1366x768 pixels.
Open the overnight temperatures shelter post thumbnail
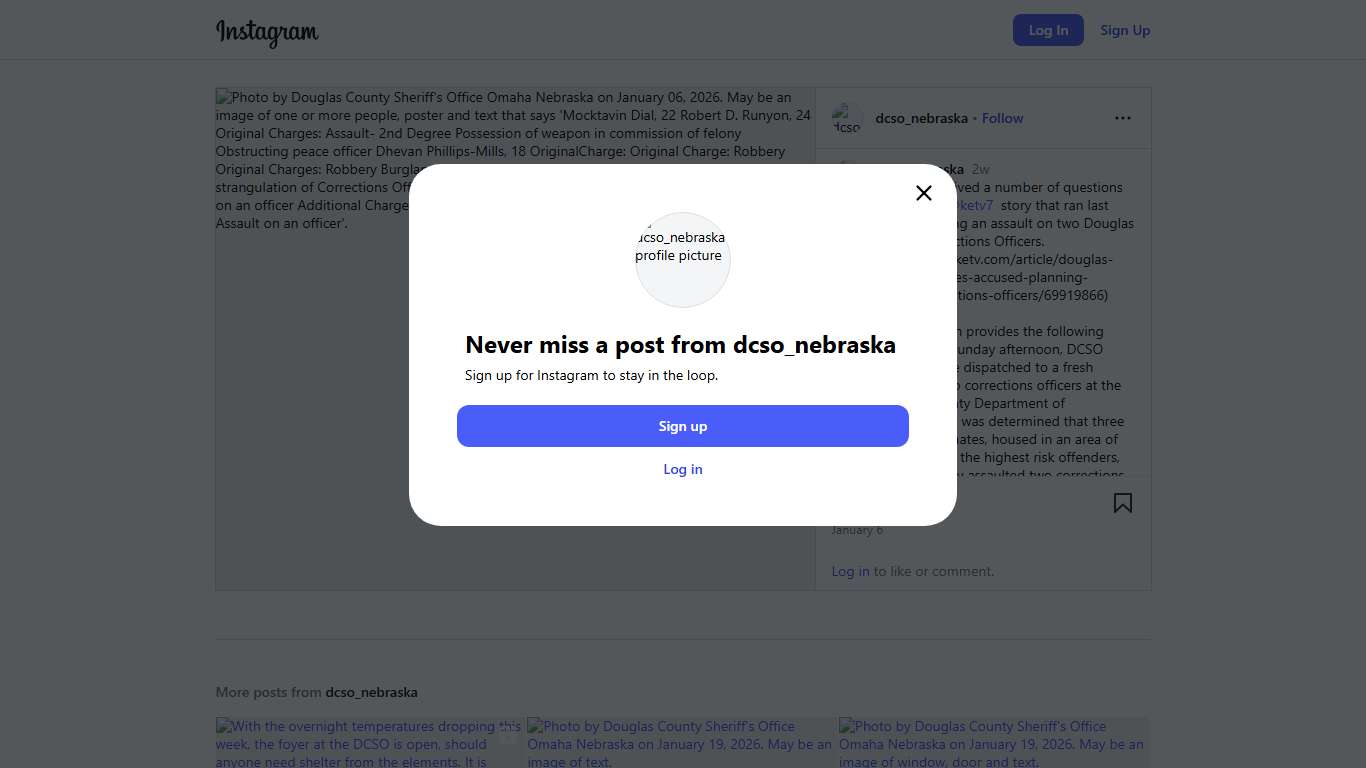coord(370,743)
